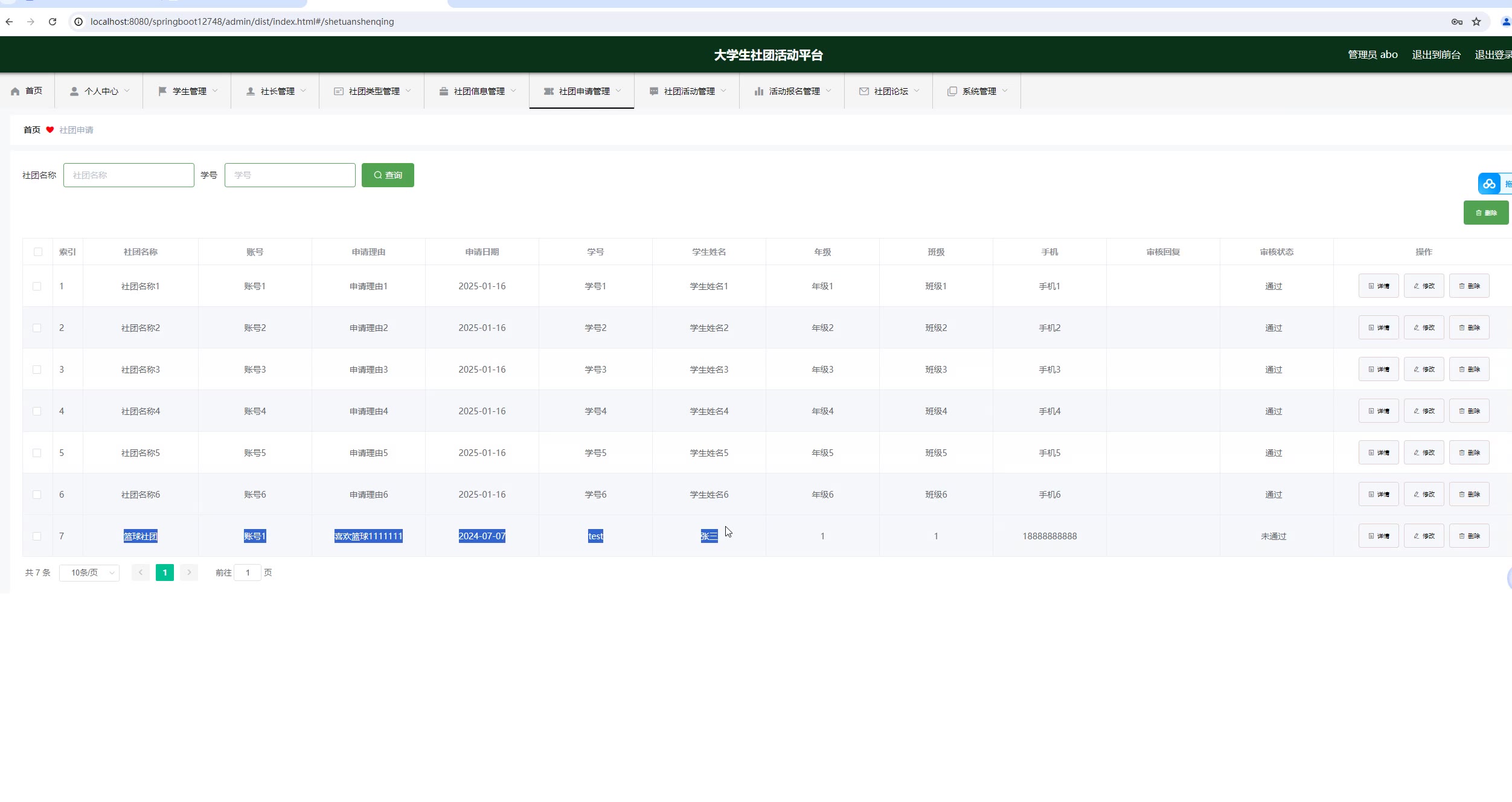Click the red heart breadcrumb separator icon
Viewport: 1512px width, 802px height.
point(50,130)
